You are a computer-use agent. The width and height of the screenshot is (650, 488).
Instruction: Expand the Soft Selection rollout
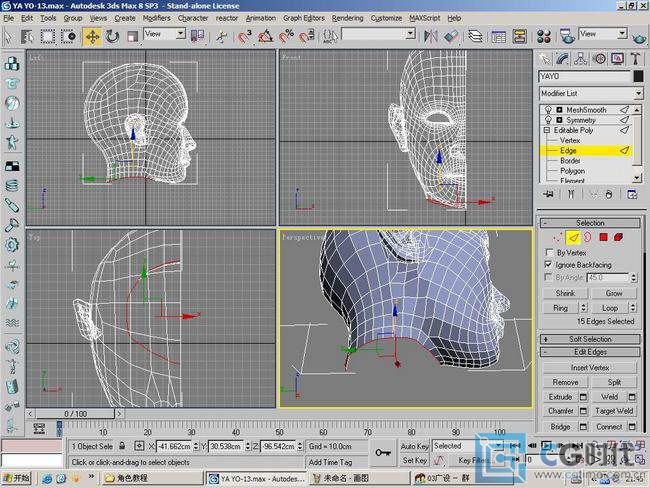pos(590,339)
